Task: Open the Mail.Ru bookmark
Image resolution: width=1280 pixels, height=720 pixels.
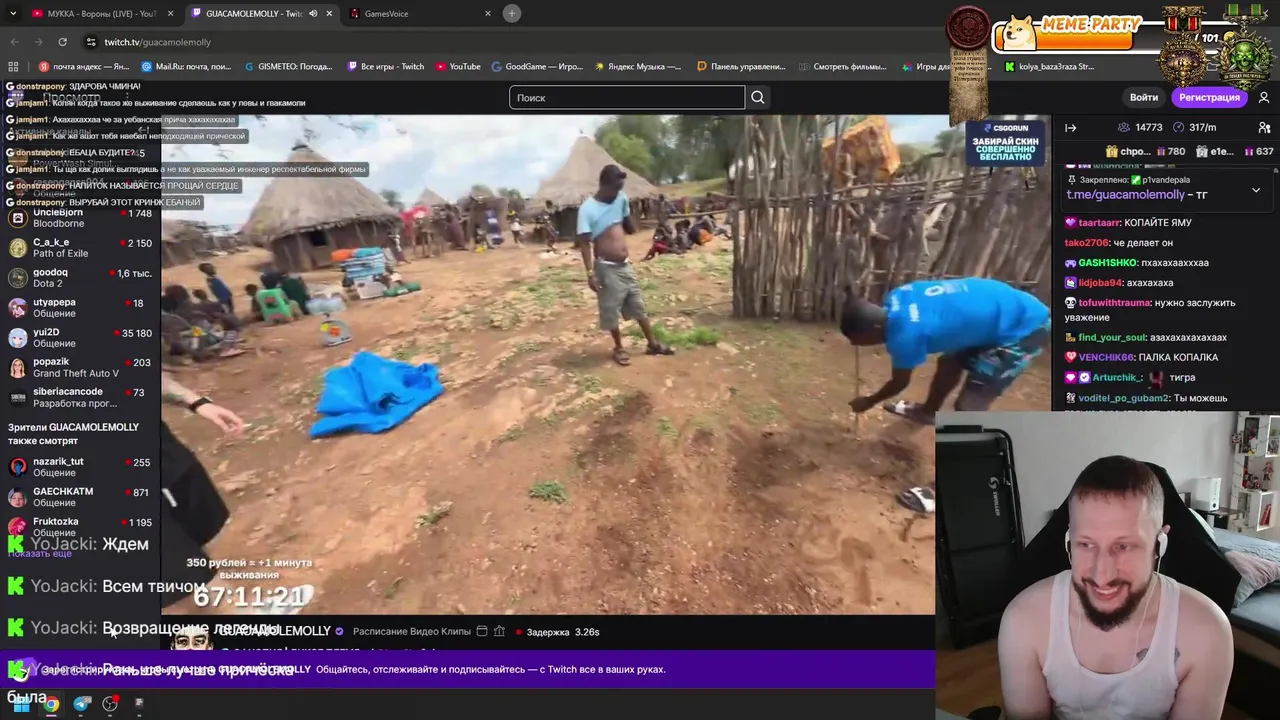Action: 186,67
